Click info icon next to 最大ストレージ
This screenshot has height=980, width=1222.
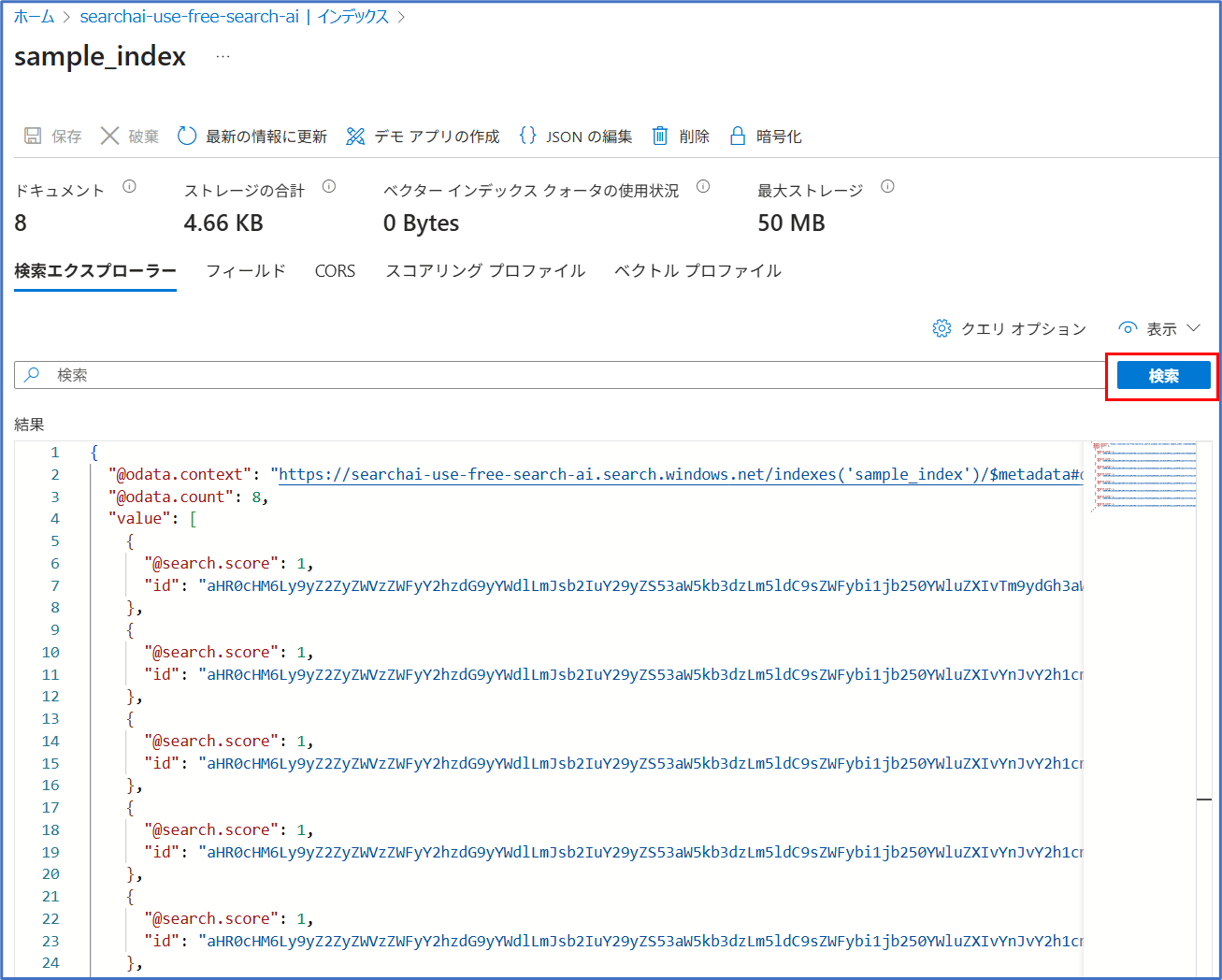coord(887,187)
